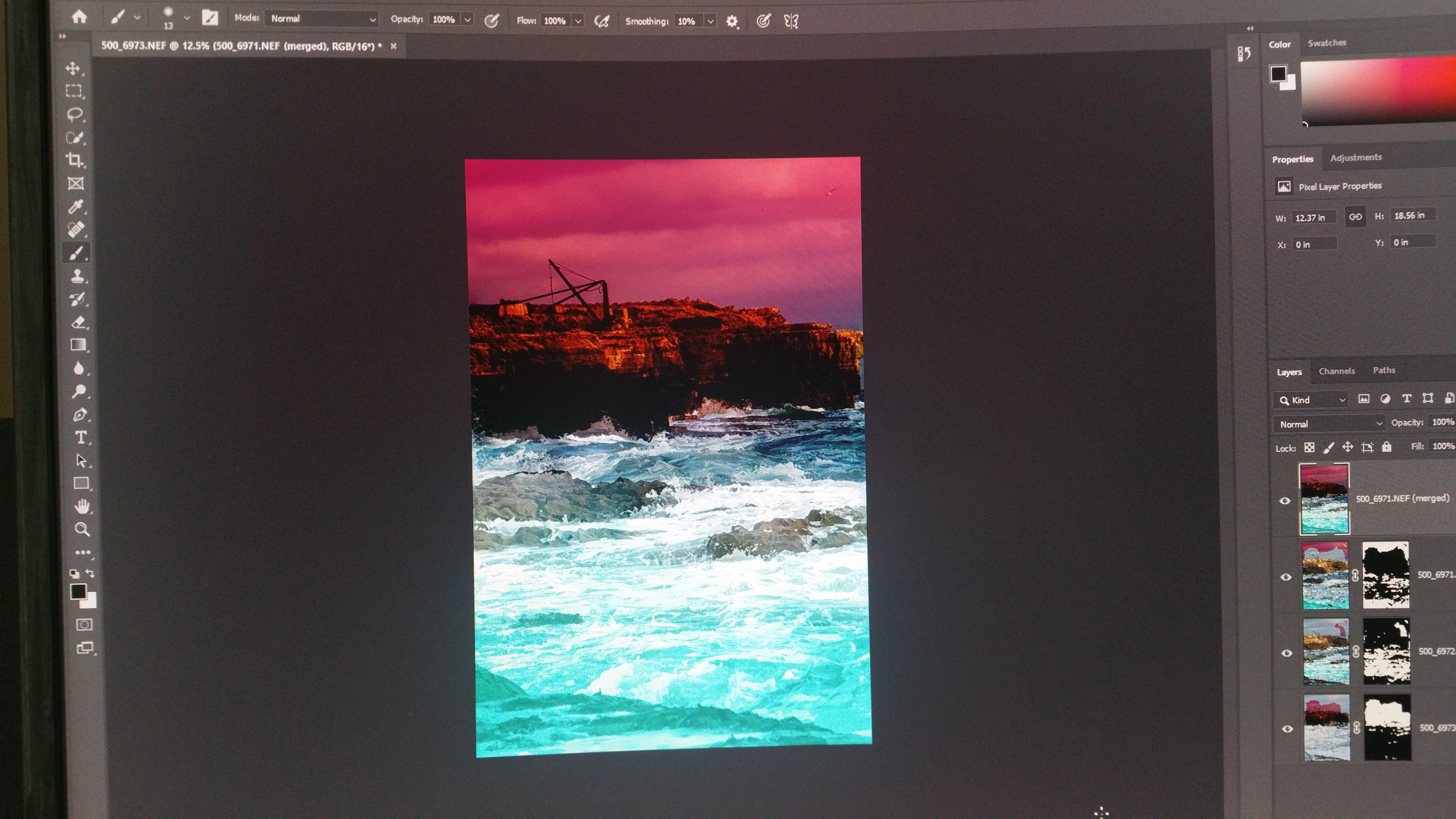Select the Eyedropper tool
The width and height of the screenshot is (1456, 819).
click(x=76, y=207)
